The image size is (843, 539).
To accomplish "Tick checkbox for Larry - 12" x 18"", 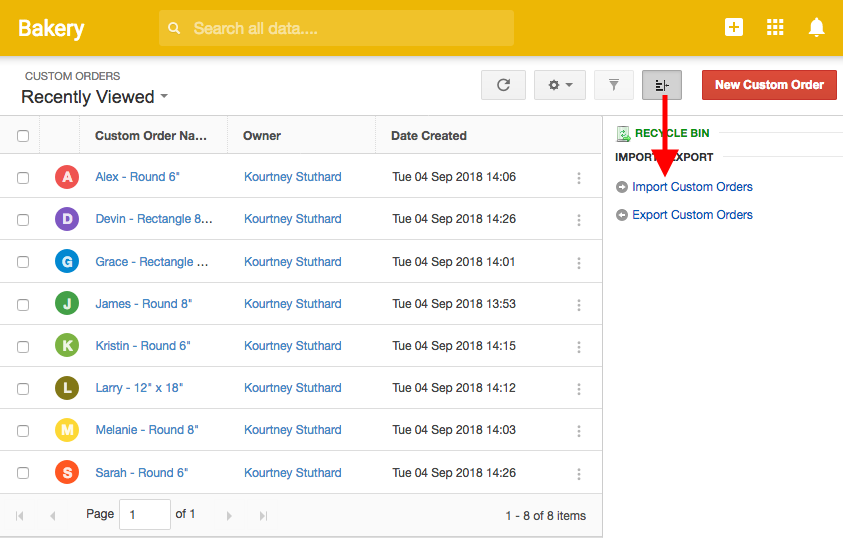I will (23, 389).
